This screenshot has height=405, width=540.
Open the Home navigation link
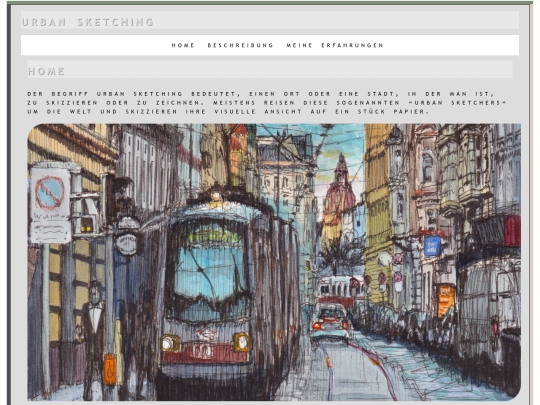pos(183,45)
